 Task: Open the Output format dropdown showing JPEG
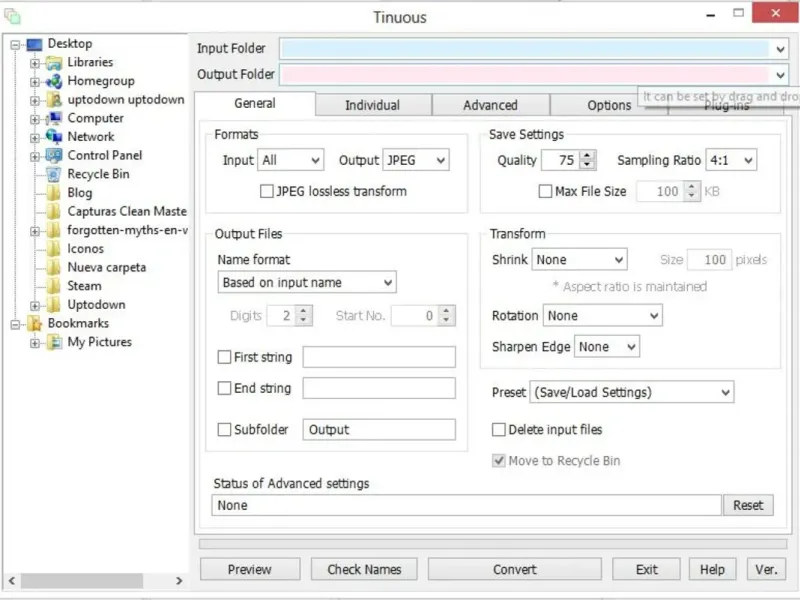416,160
